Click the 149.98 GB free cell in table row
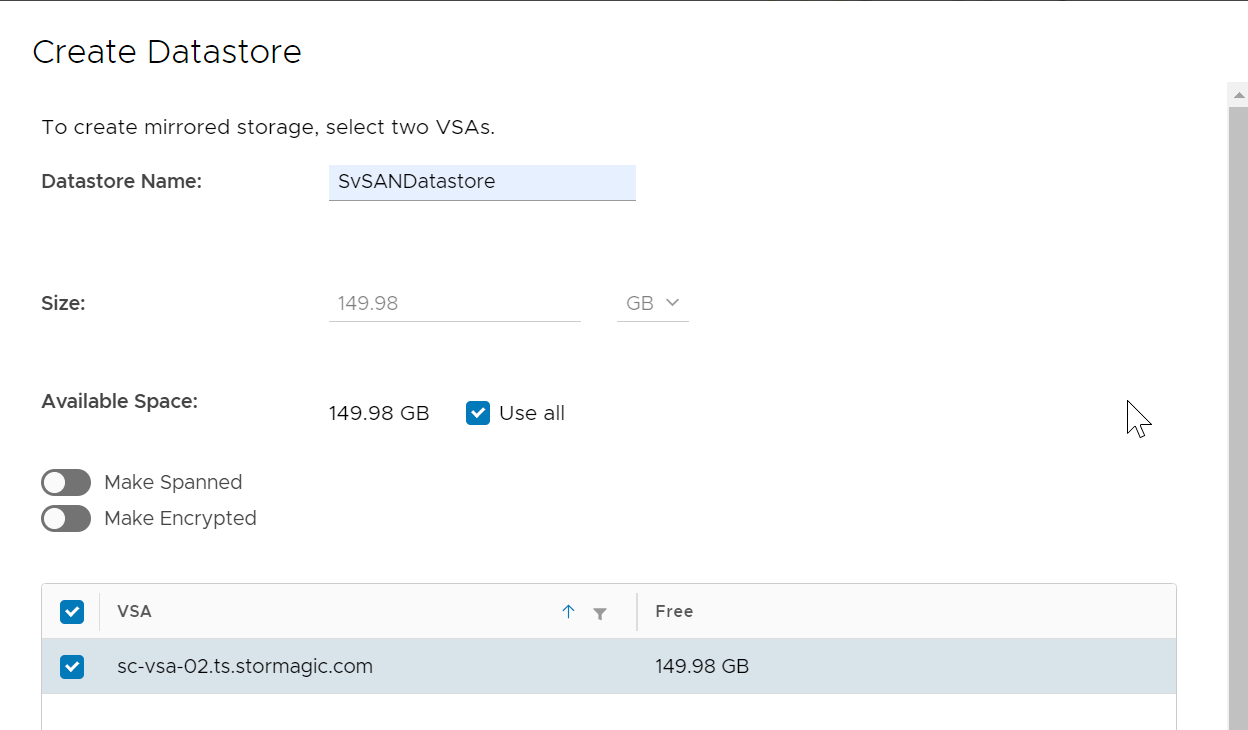Viewport: 1248px width, 730px height. tap(702, 666)
